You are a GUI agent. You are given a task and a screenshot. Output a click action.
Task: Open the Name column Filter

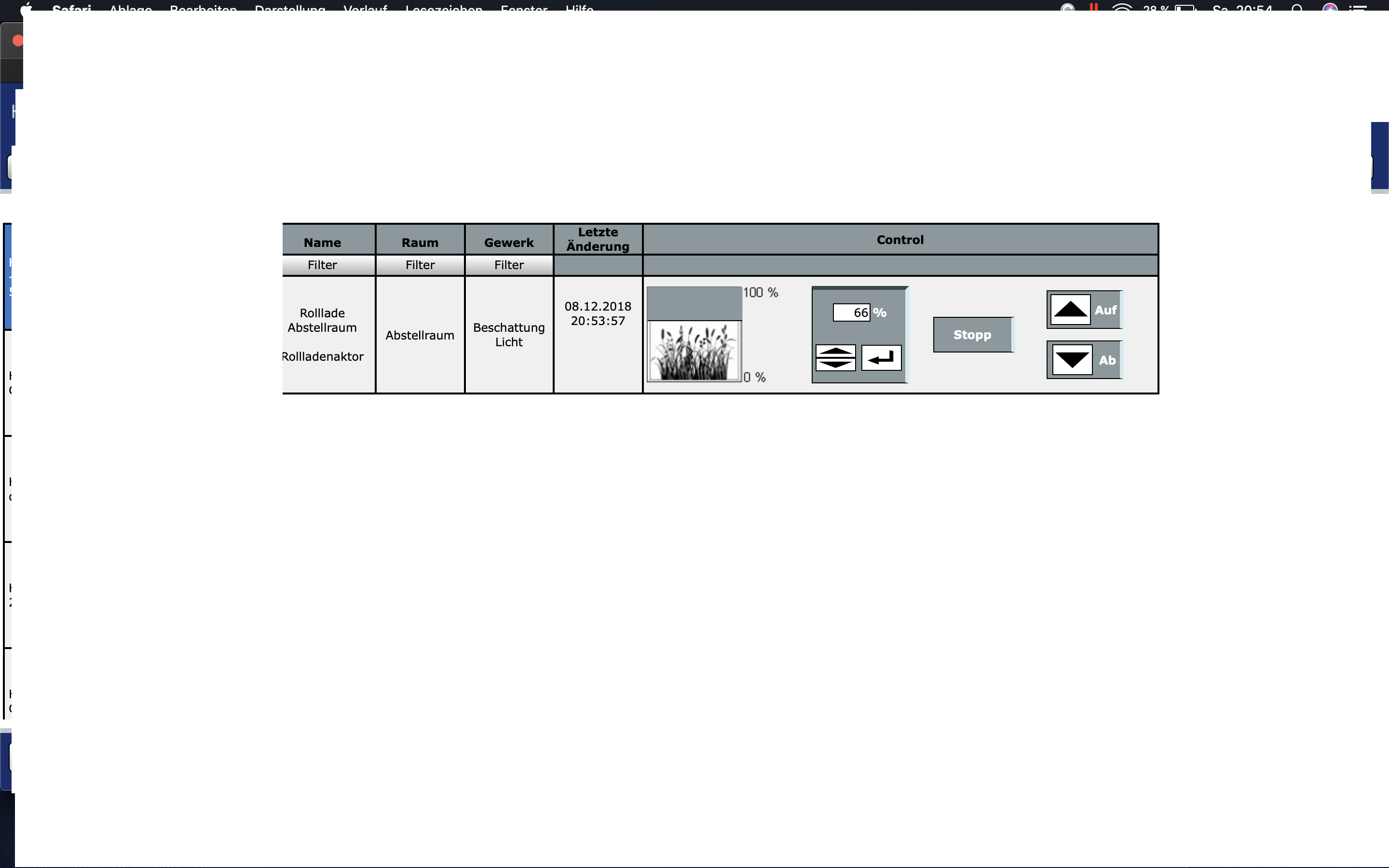(x=322, y=265)
